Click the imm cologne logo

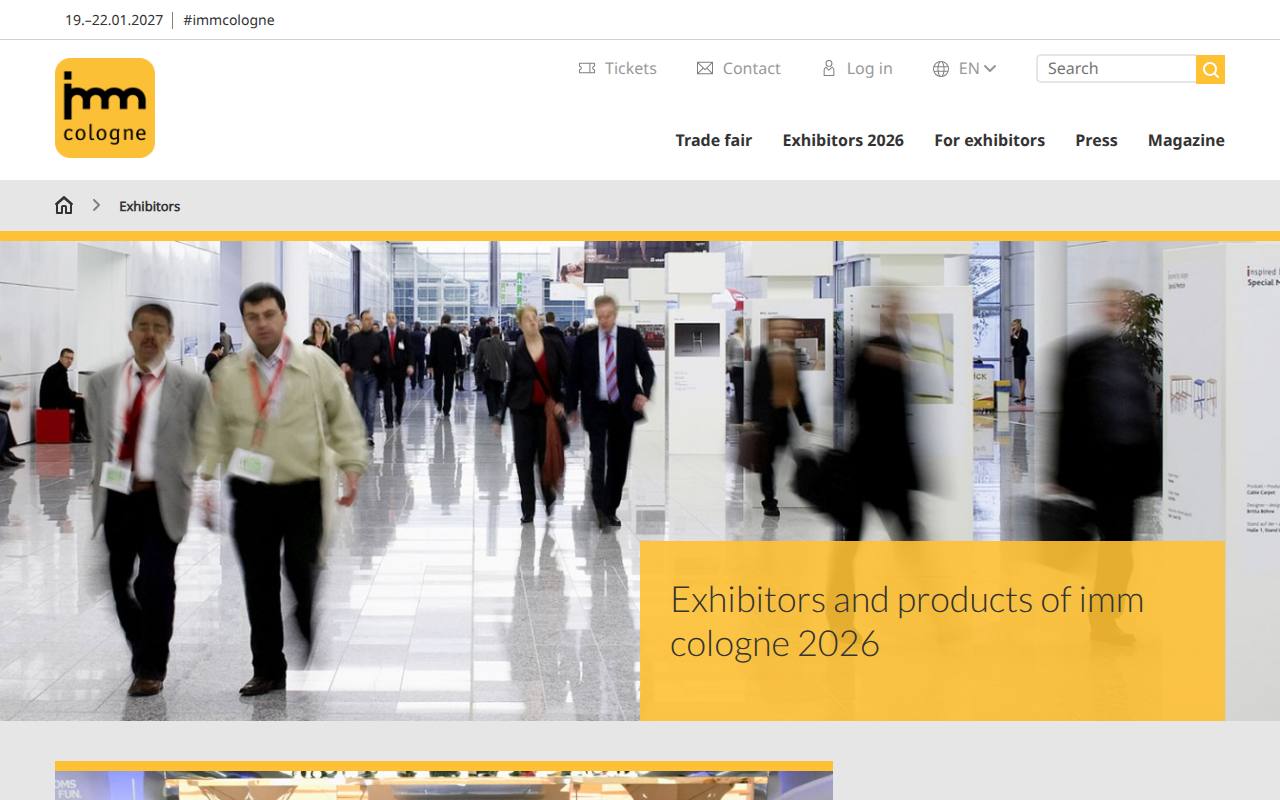click(105, 108)
